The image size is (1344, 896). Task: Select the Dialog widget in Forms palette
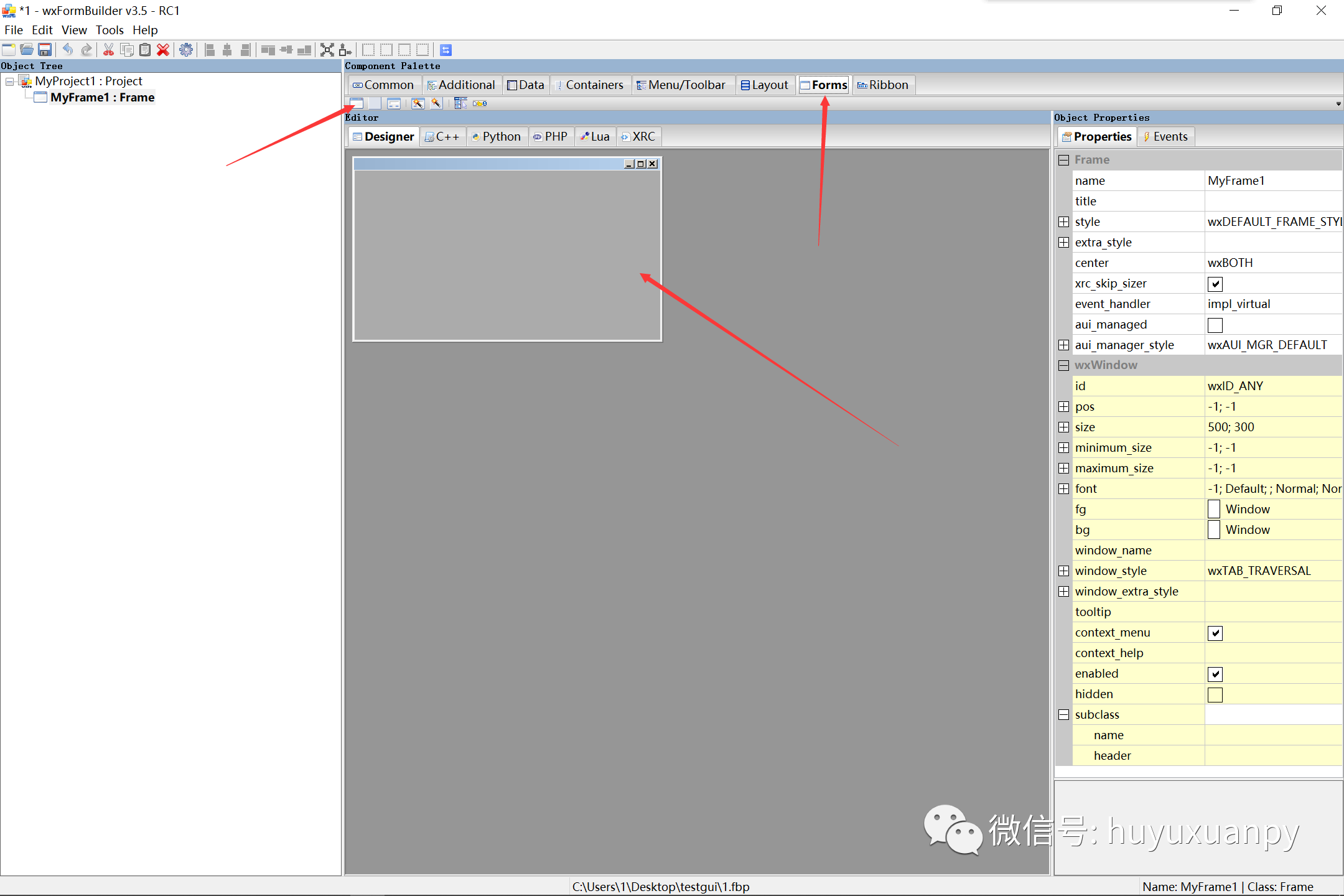(394, 103)
